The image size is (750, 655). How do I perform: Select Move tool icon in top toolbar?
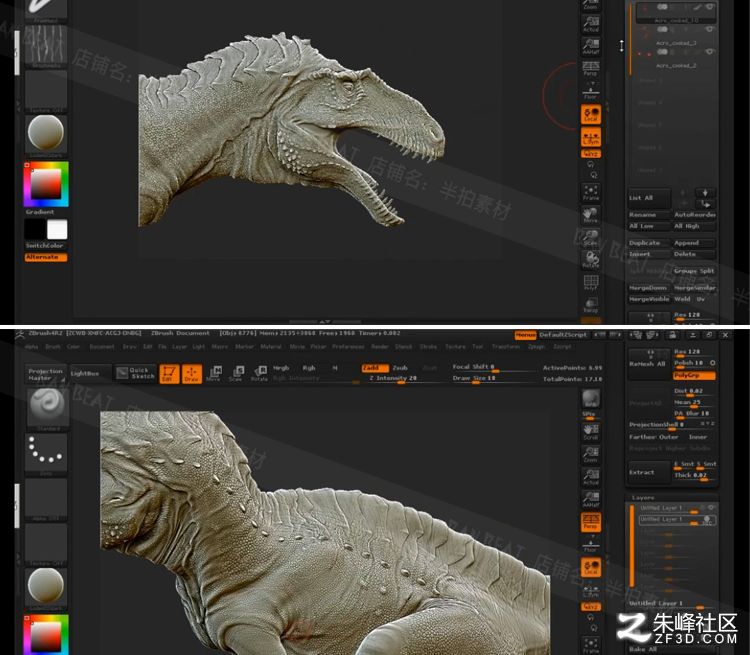pyautogui.click(x=214, y=374)
